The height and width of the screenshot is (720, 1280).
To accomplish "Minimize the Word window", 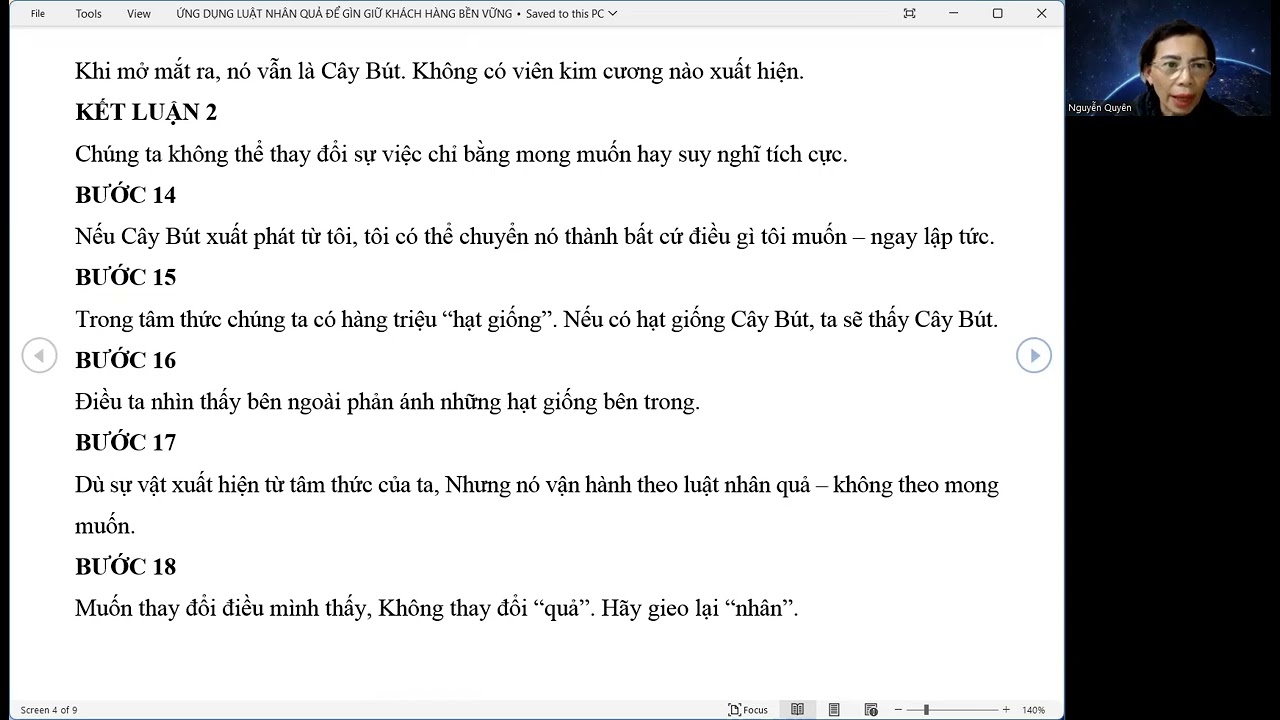I will click(954, 14).
